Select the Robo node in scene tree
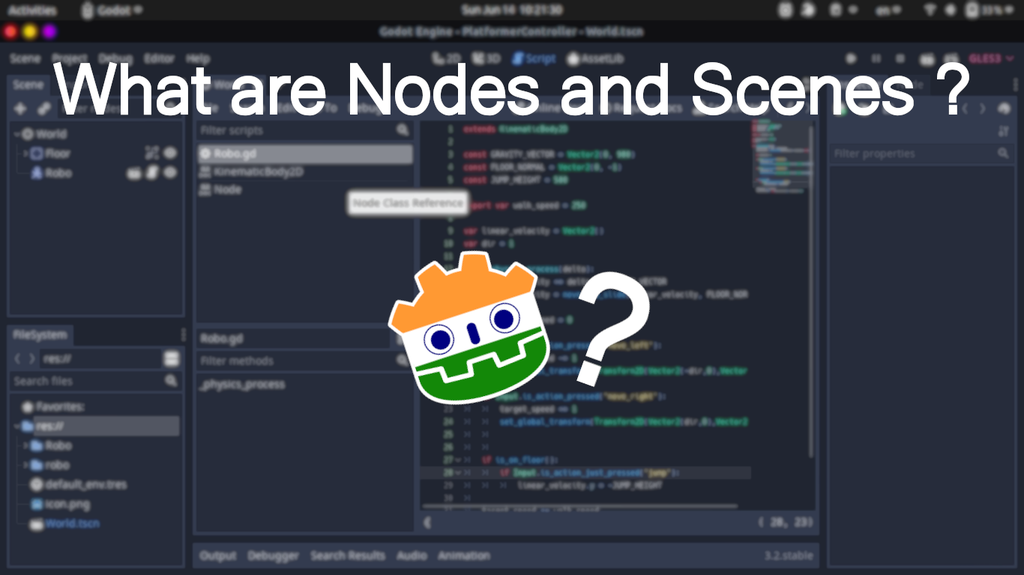 [x=58, y=173]
